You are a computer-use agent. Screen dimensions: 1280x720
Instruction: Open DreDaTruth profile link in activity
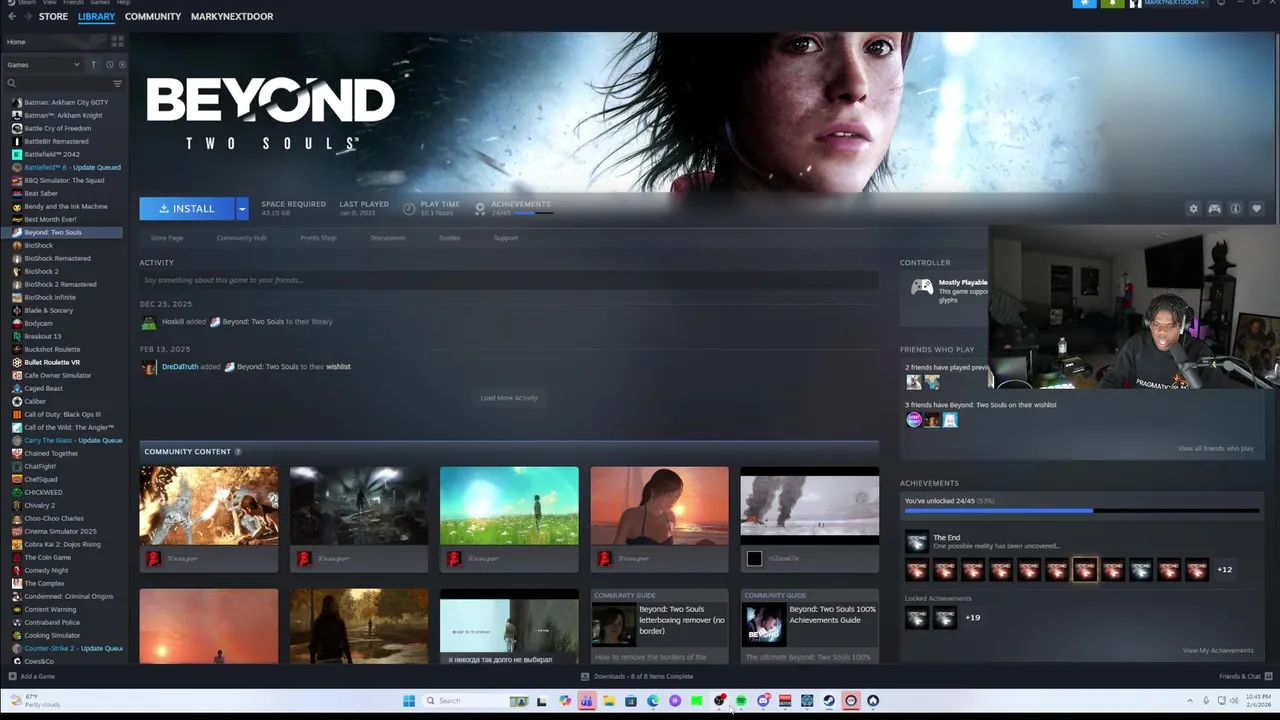(180, 367)
